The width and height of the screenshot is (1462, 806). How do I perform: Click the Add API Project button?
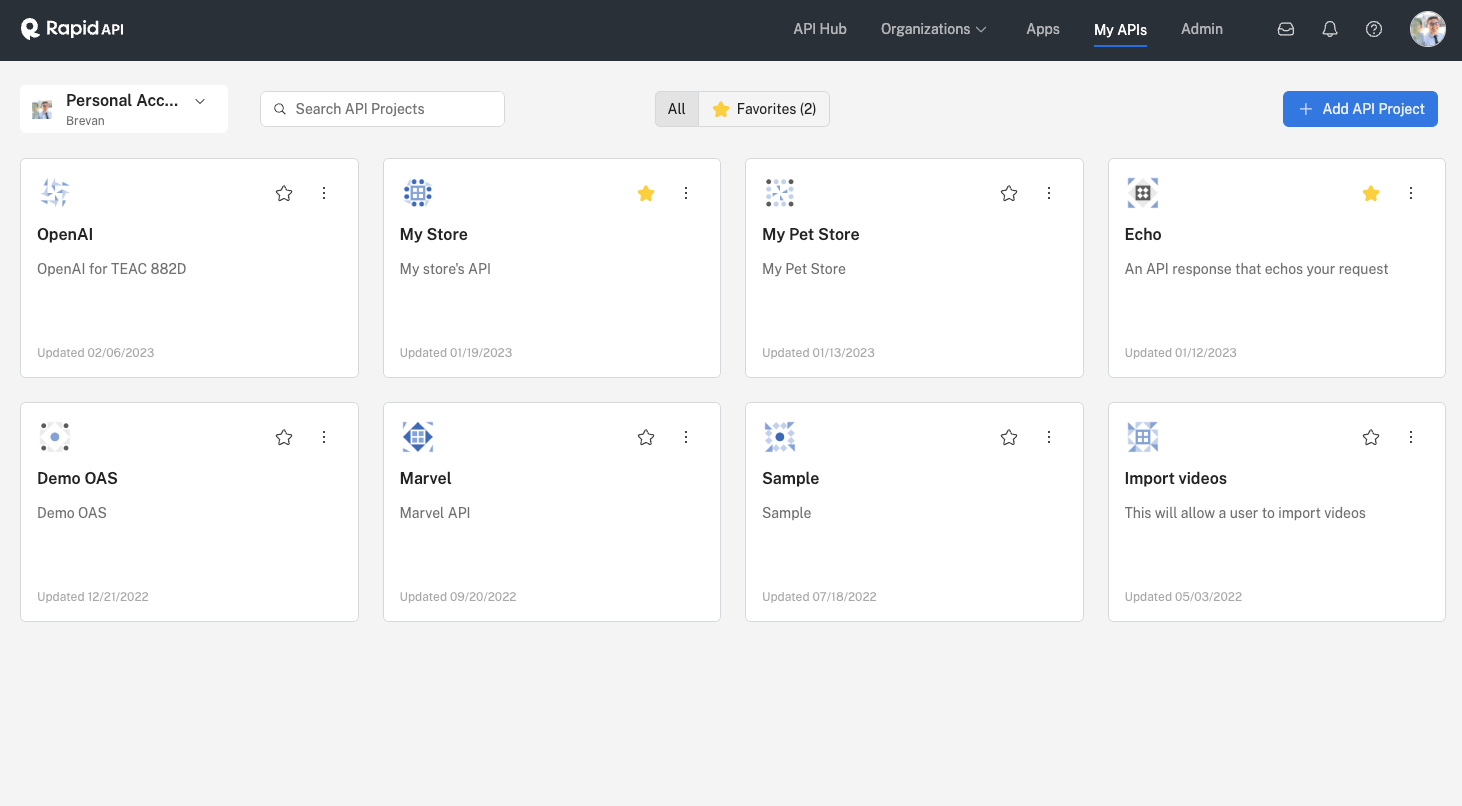click(1360, 109)
